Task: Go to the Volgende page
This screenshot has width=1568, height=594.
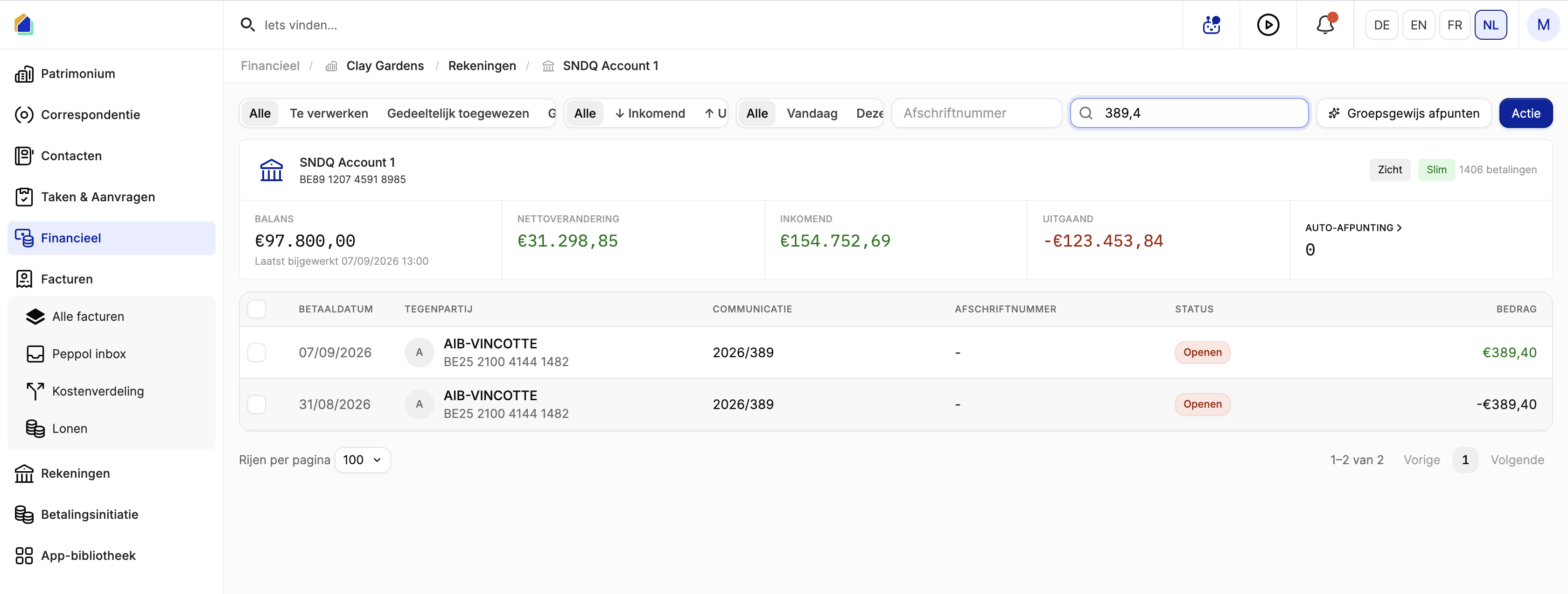Action: (1517, 460)
